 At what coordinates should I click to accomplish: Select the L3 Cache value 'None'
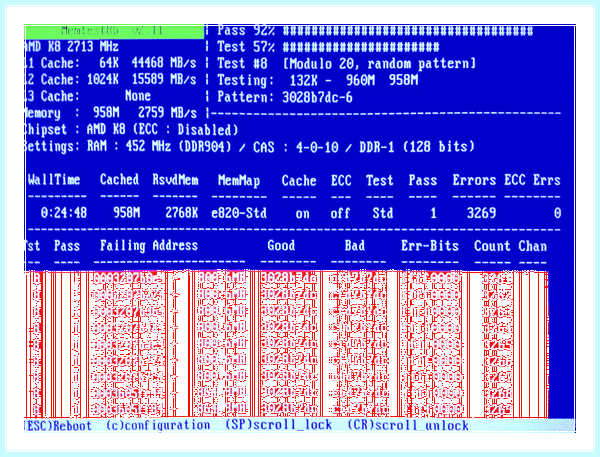(138, 96)
